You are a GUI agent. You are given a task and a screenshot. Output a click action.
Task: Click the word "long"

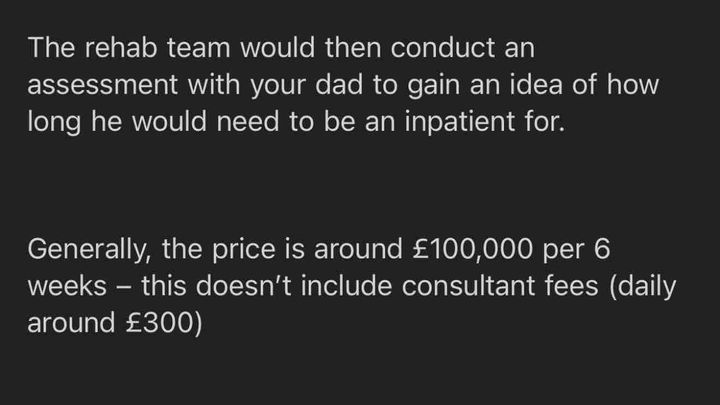50,122
